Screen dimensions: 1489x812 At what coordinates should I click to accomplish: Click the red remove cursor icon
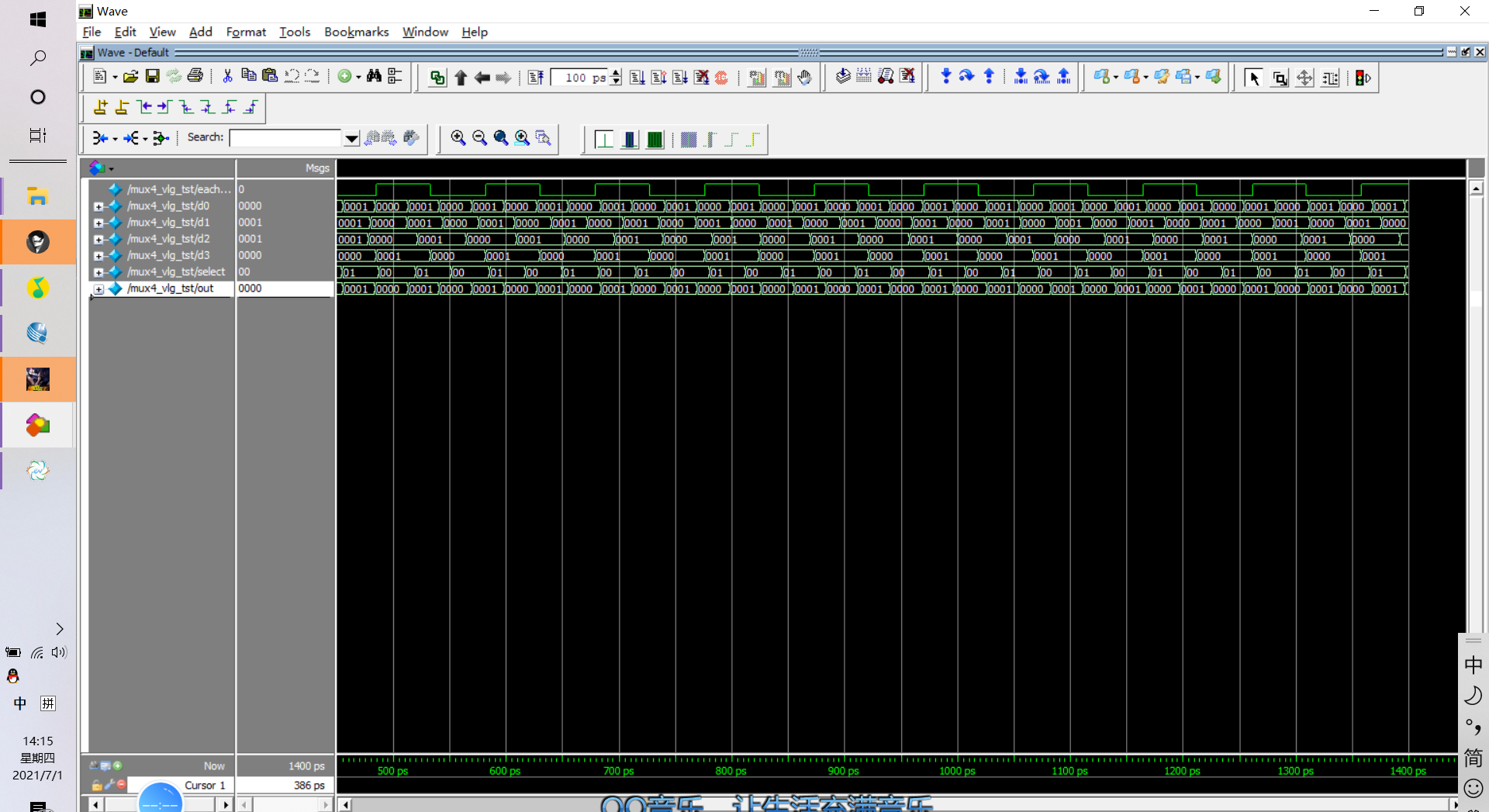(x=121, y=784)
